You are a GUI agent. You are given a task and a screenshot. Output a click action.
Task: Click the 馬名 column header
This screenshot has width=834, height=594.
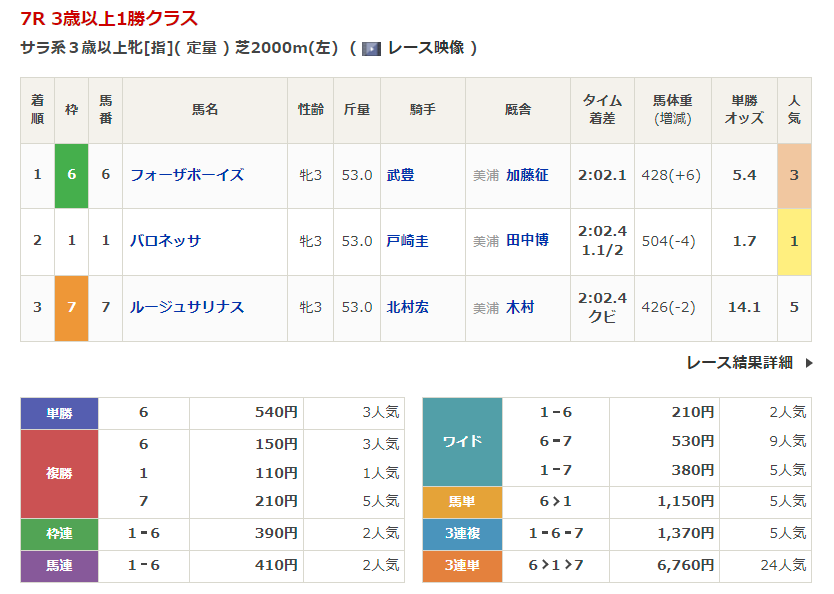tap(205, 110)
